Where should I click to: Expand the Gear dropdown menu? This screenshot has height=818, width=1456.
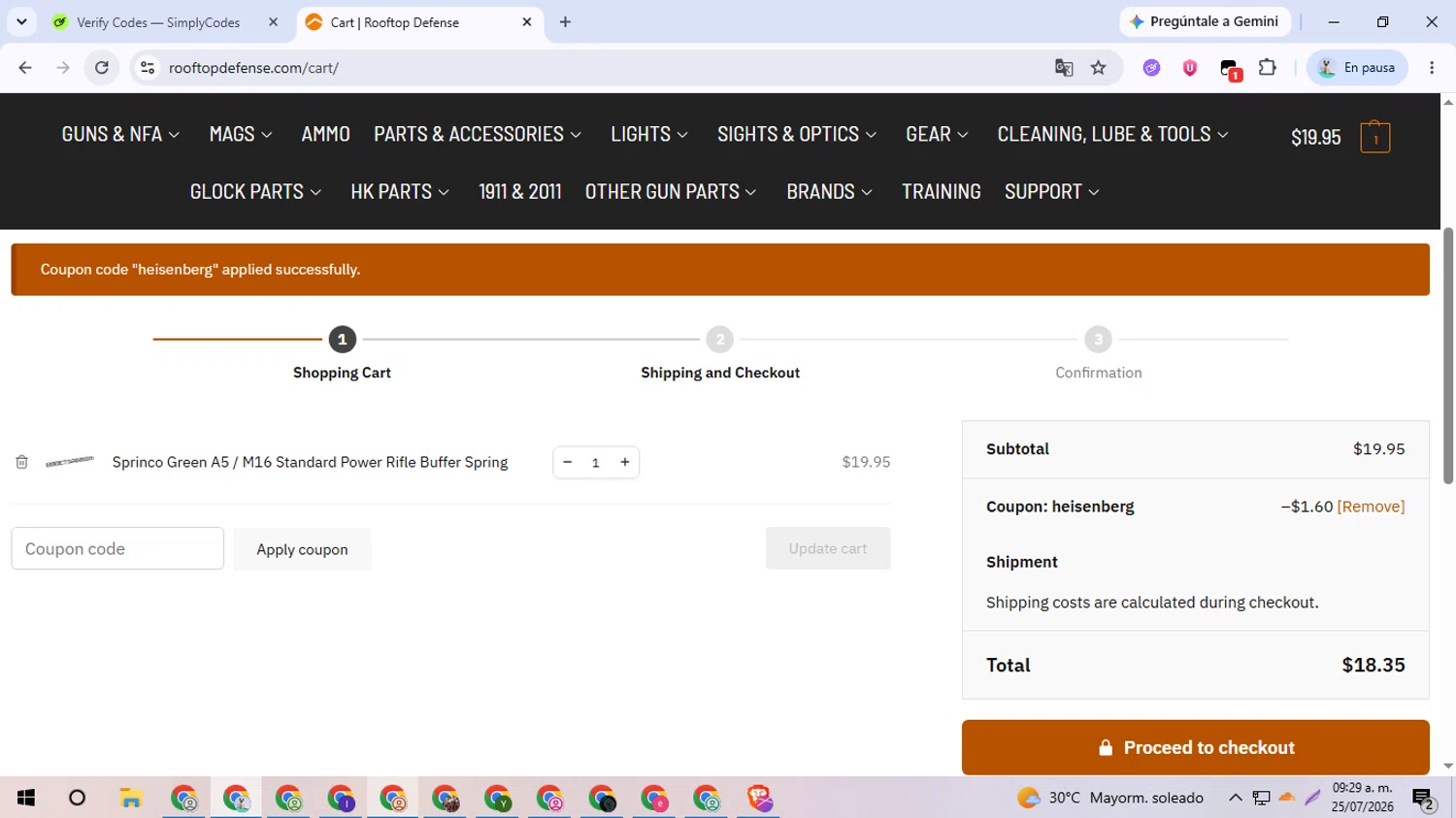pos(937,134)
